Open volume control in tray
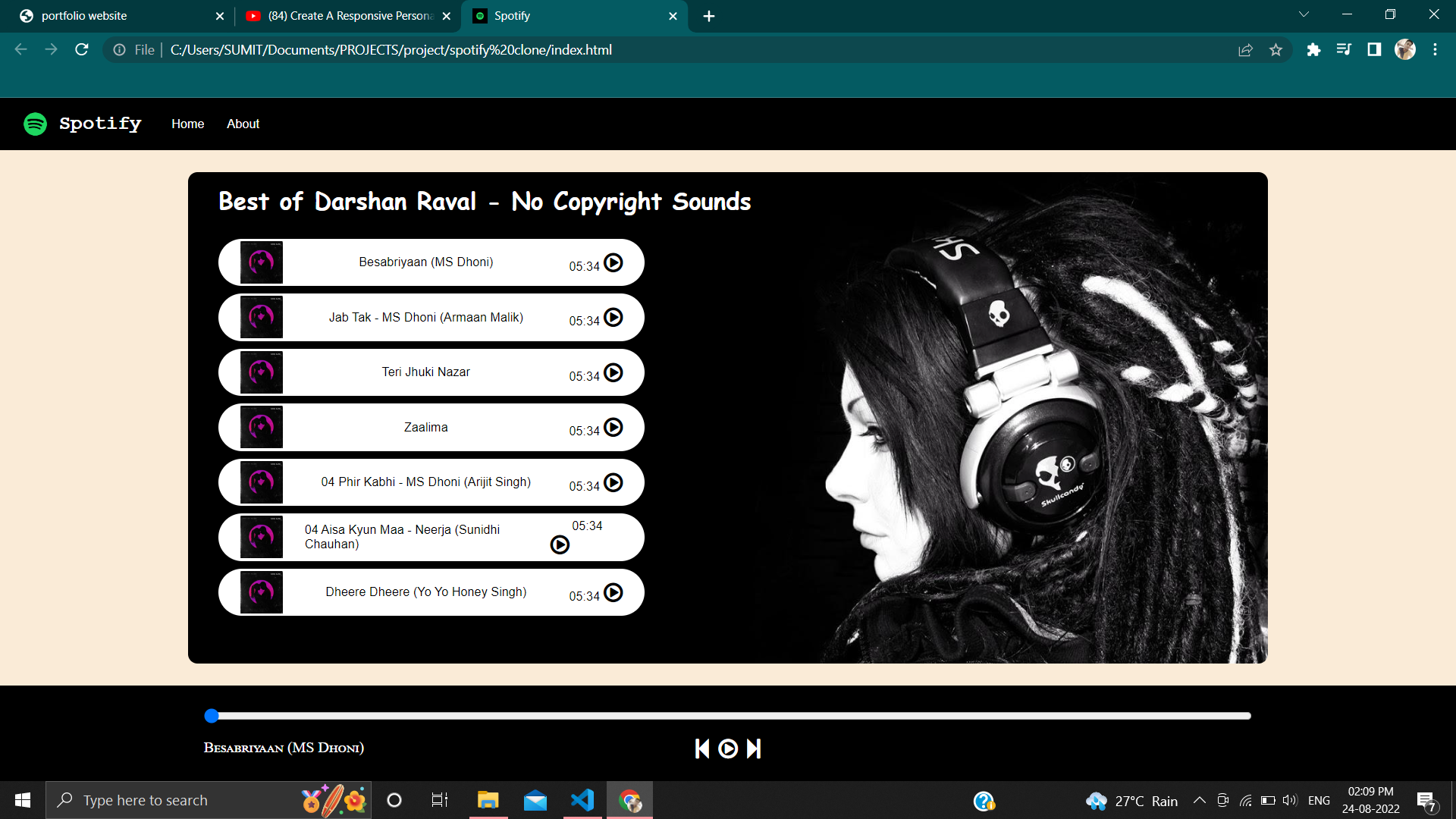The image size is (1456, 819). 1290,800
